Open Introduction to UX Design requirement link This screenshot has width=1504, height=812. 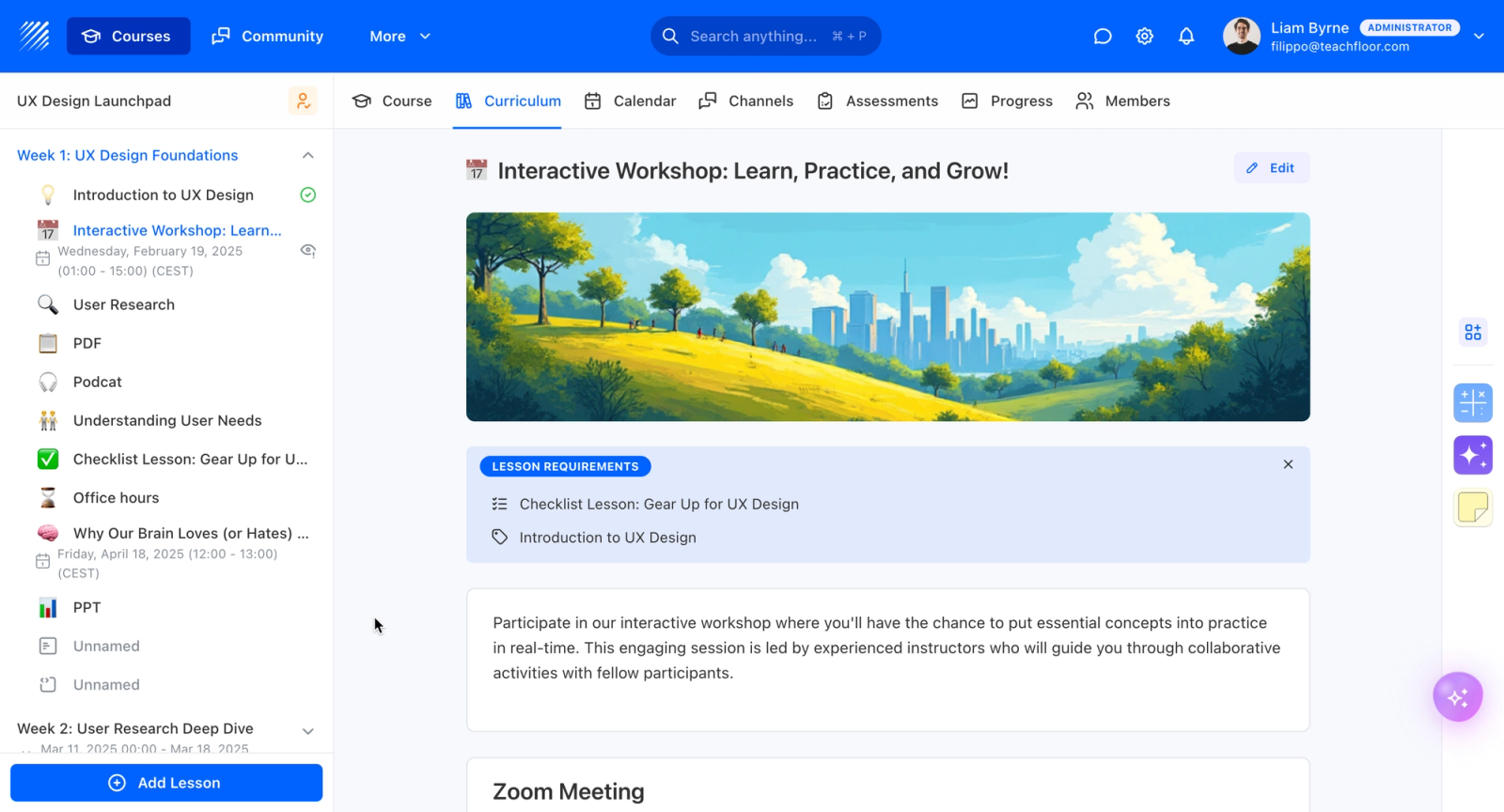(x=608, y=538)
